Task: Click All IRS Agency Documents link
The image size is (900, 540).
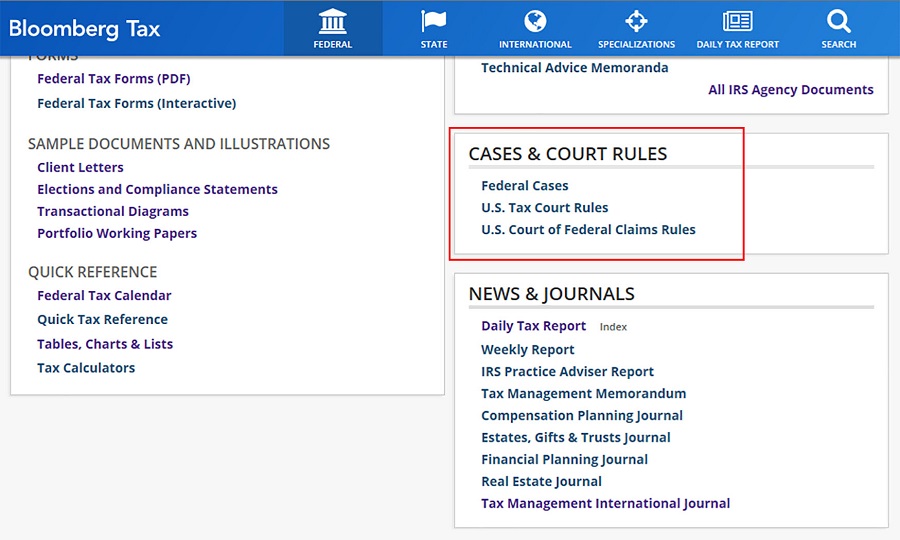Action: tap(790, 89)
